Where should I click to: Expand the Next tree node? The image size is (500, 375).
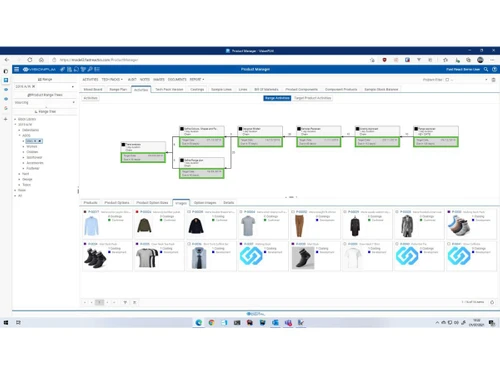pyautogui.click(x=19, y=174)
